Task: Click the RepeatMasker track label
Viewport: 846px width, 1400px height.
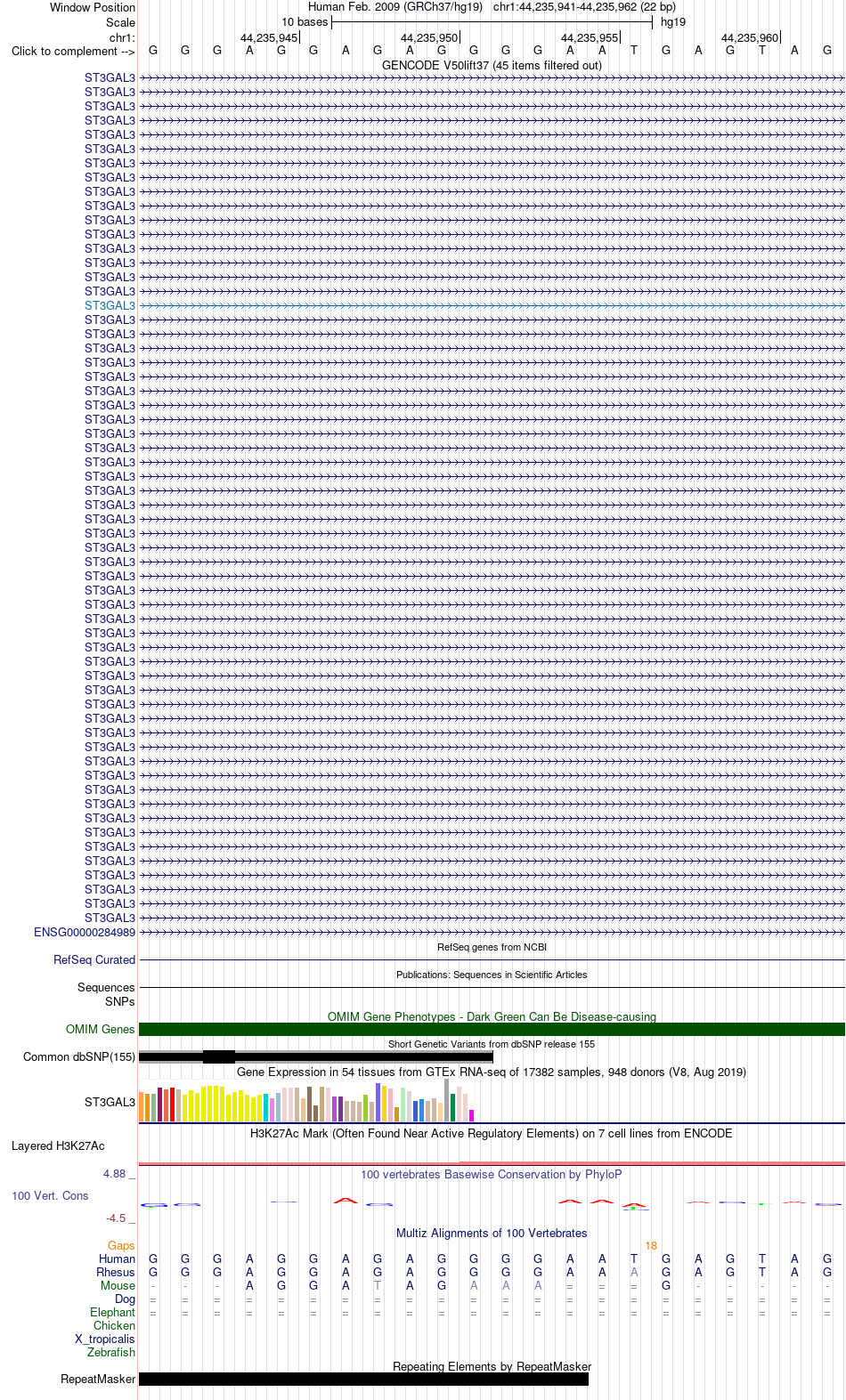Action: tap(98, 1379)
